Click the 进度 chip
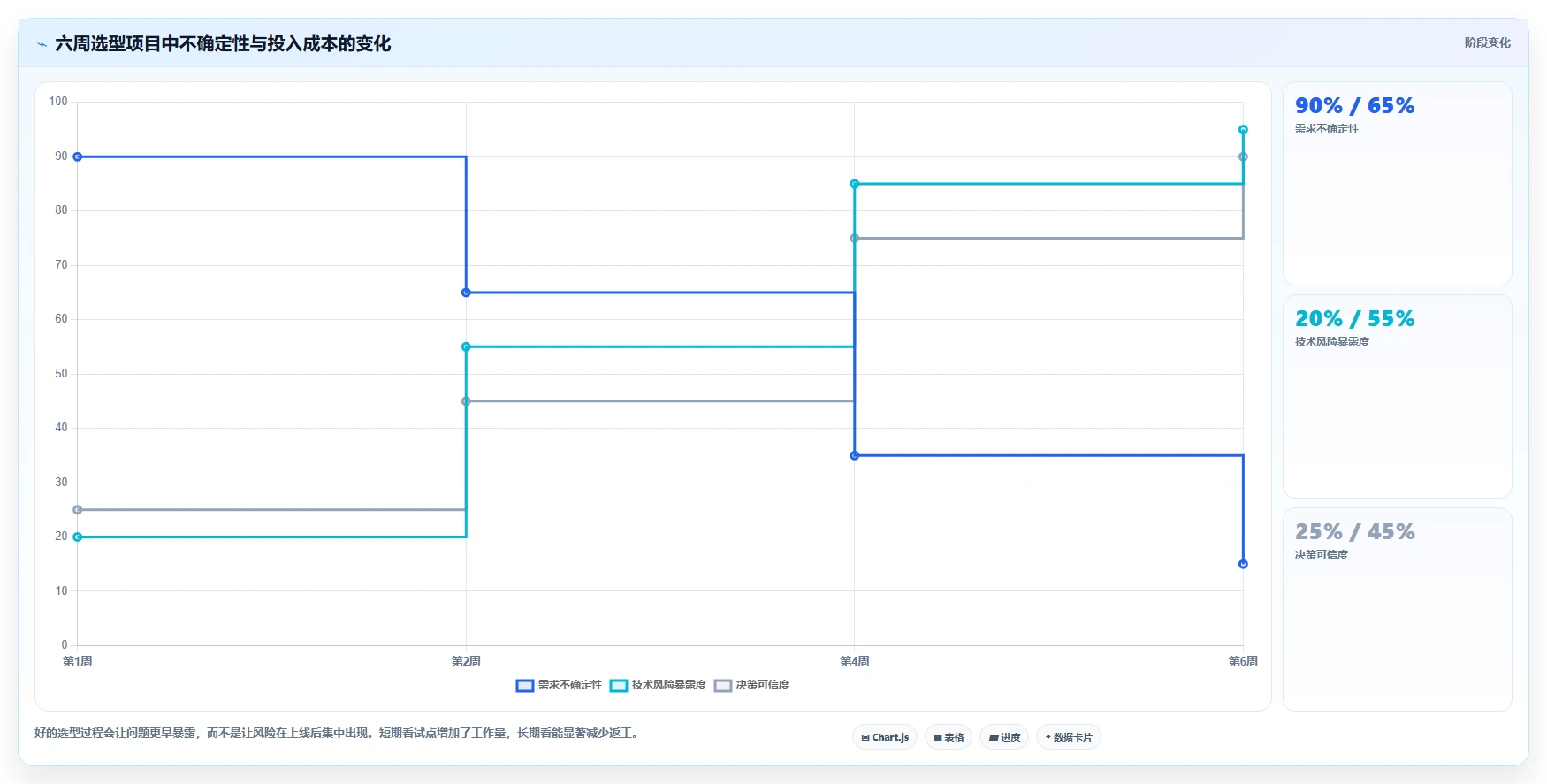This screenshot has width=1547, height=784. tap(1004, 737)
